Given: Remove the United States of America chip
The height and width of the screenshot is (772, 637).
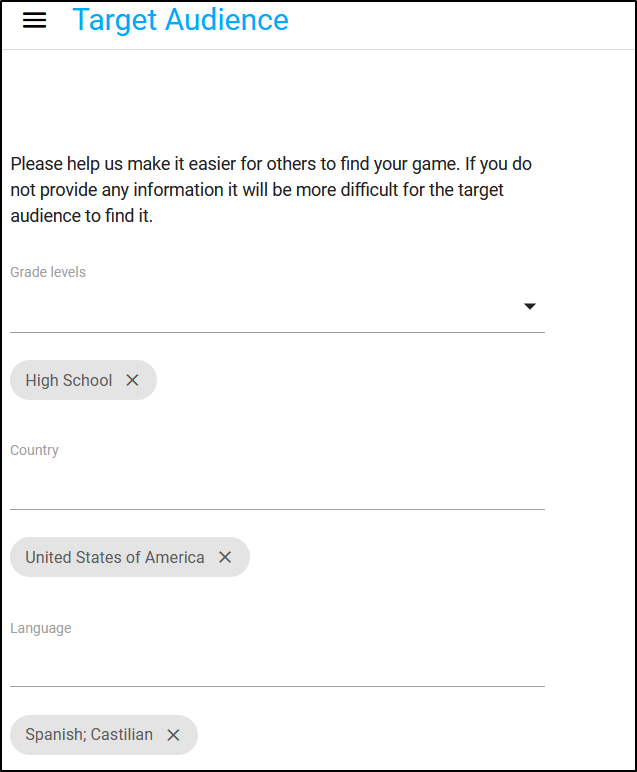Looking at the screenshot, I should click(225, 557).
